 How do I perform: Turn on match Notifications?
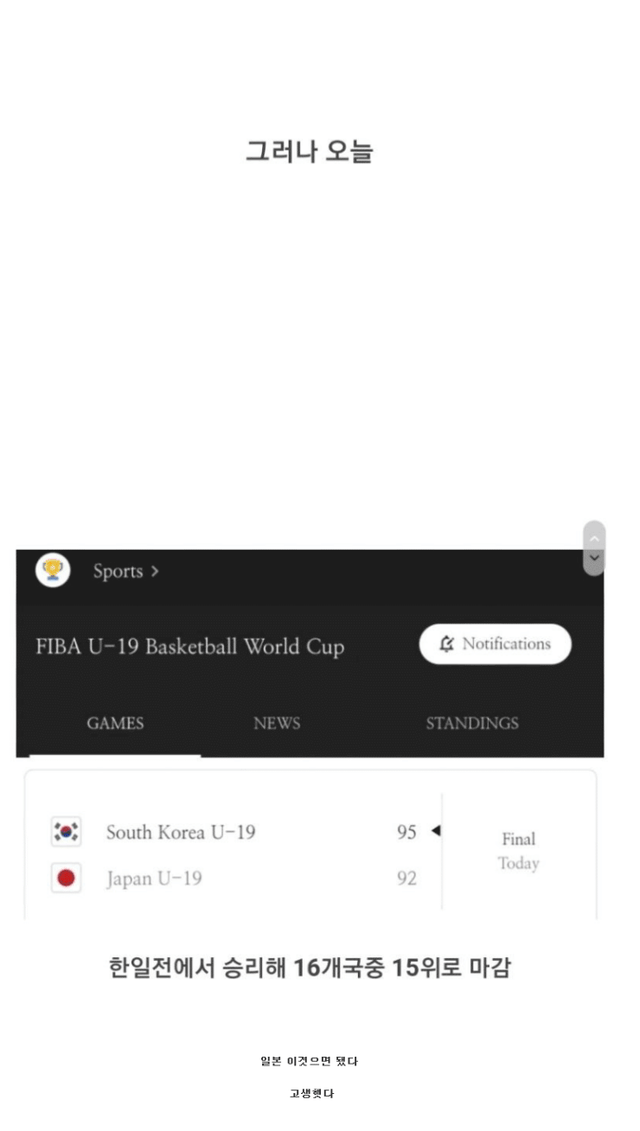pyautogui.click(x=495, y=644)
